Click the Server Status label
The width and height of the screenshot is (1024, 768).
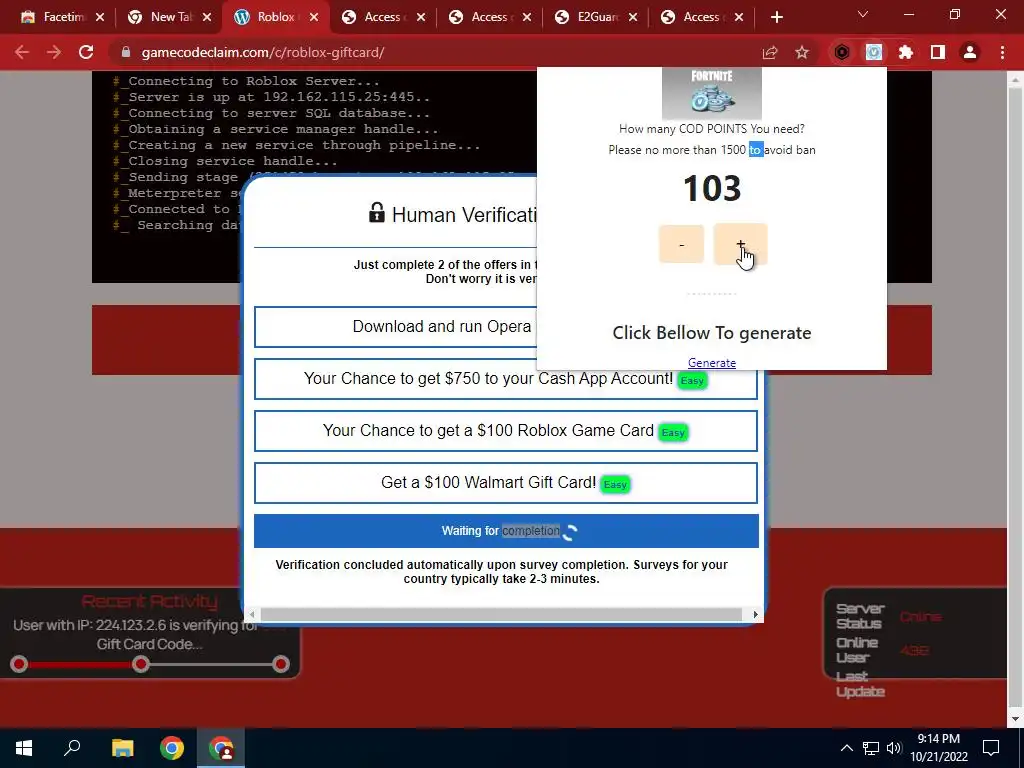click(860, 616)
